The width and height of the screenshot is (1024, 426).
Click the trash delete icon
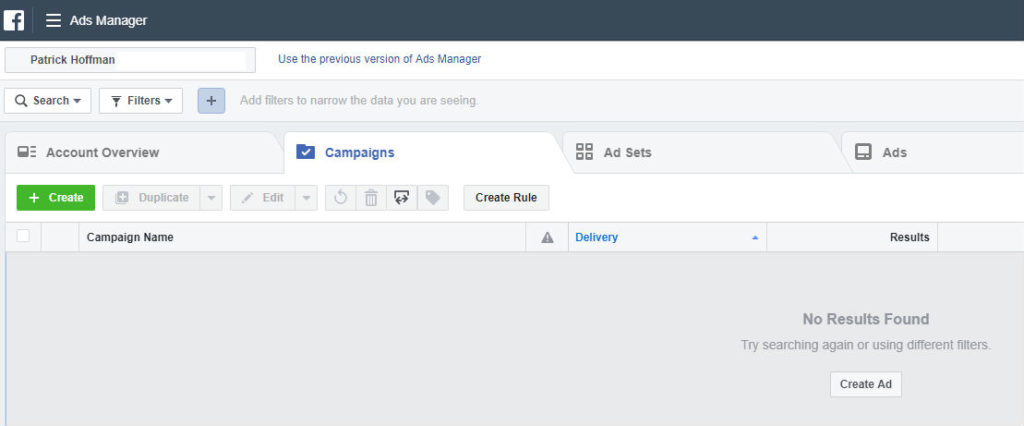[x=371, y=197]
